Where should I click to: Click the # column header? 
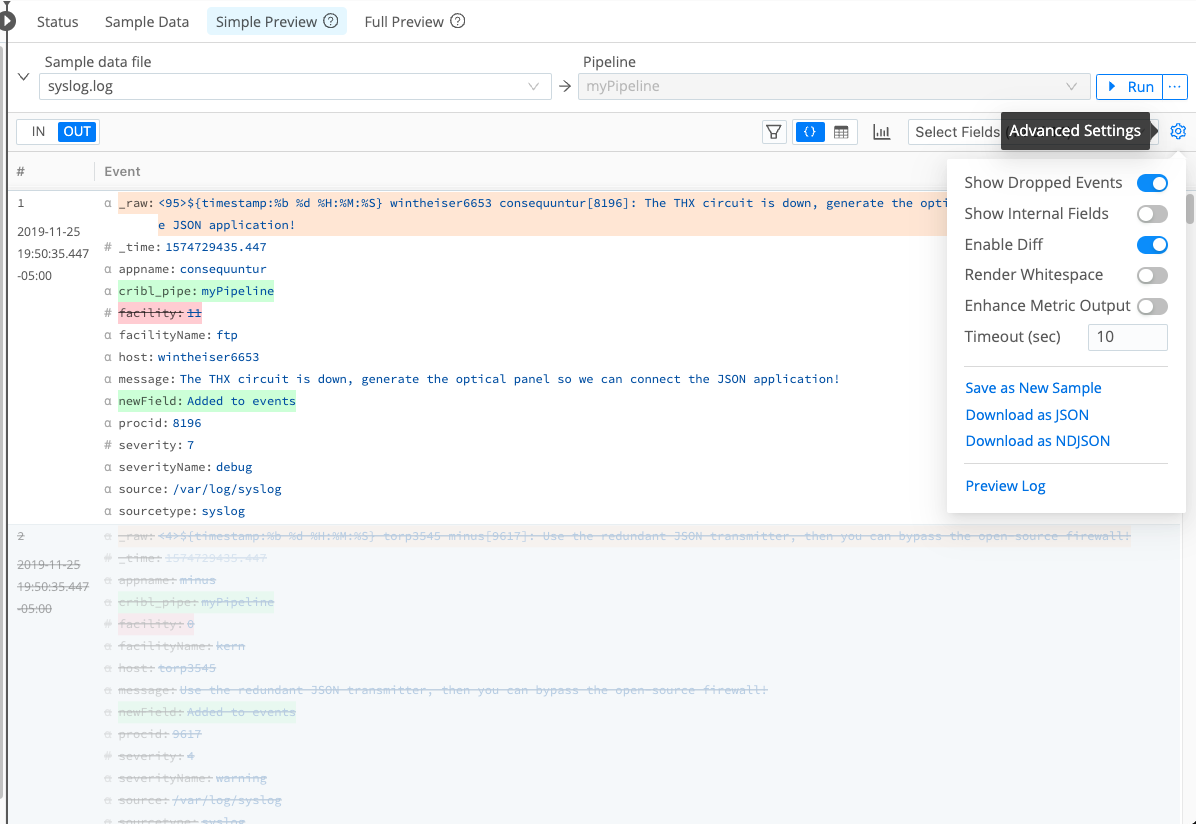(x=21, y=171)
